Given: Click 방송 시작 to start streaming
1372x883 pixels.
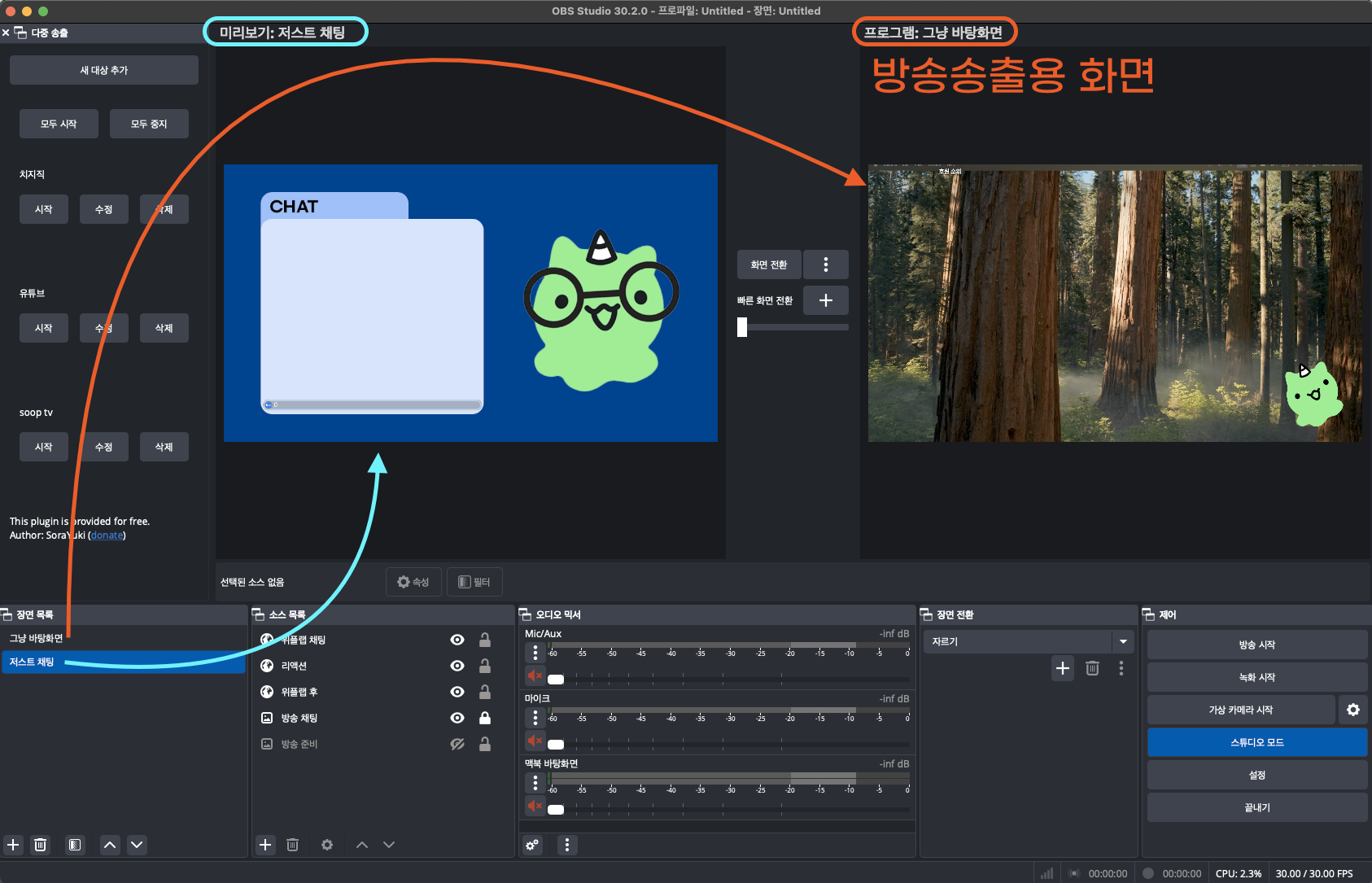Looking at the screenshot, I should (1257, 645).
